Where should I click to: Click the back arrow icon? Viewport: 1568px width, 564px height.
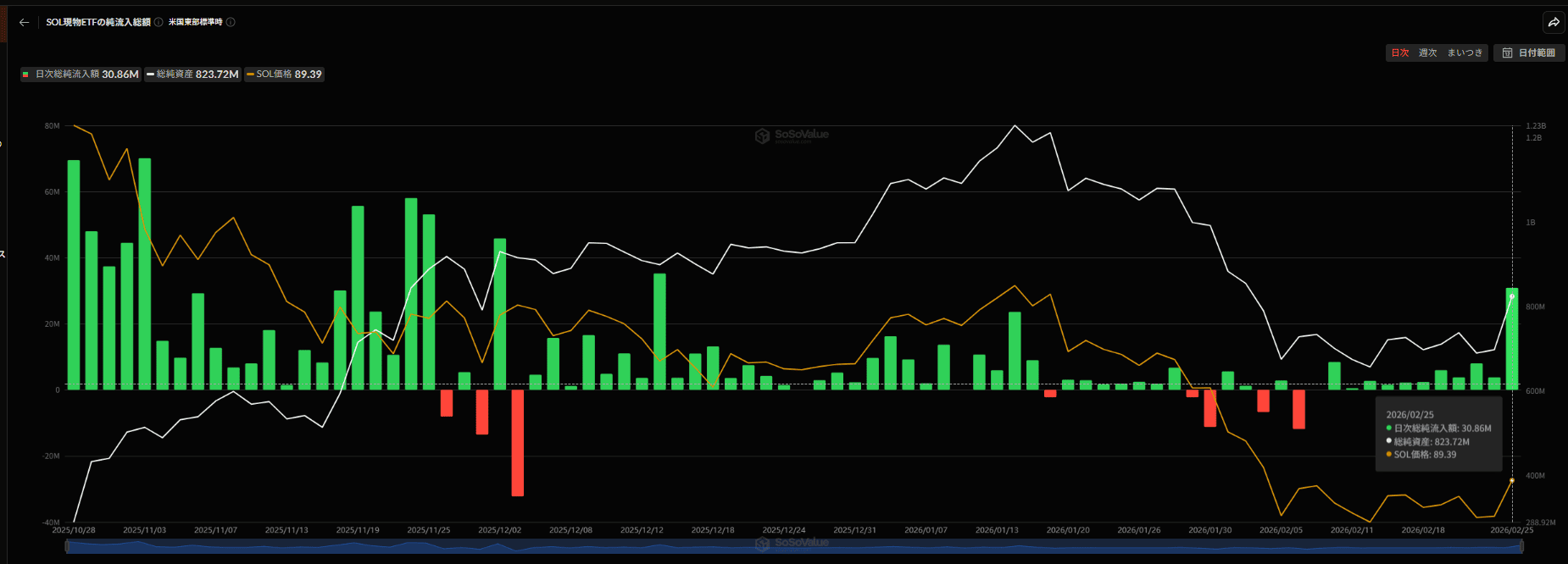[25, 23]
